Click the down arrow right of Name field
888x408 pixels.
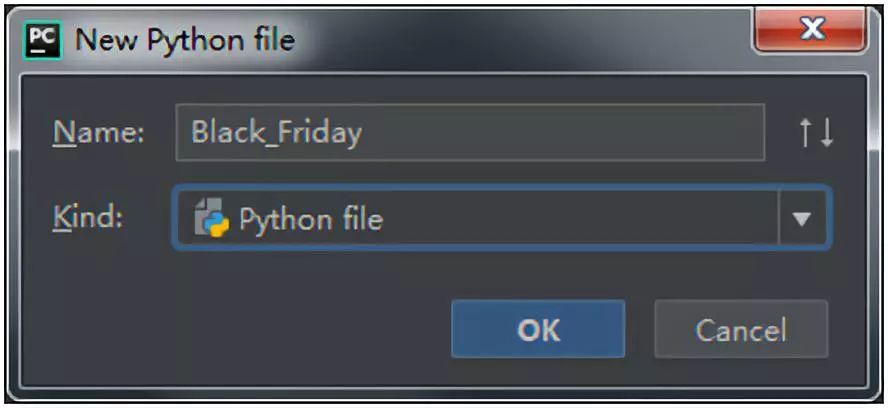[827, 132]
